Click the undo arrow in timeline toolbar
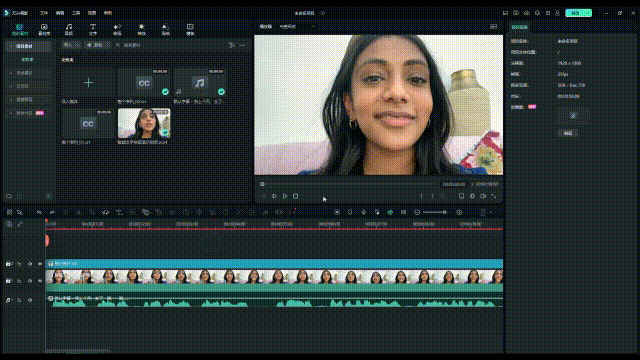The height and width of the screenshot is (360, 640). pyautogui.click(x=39, y=212)
